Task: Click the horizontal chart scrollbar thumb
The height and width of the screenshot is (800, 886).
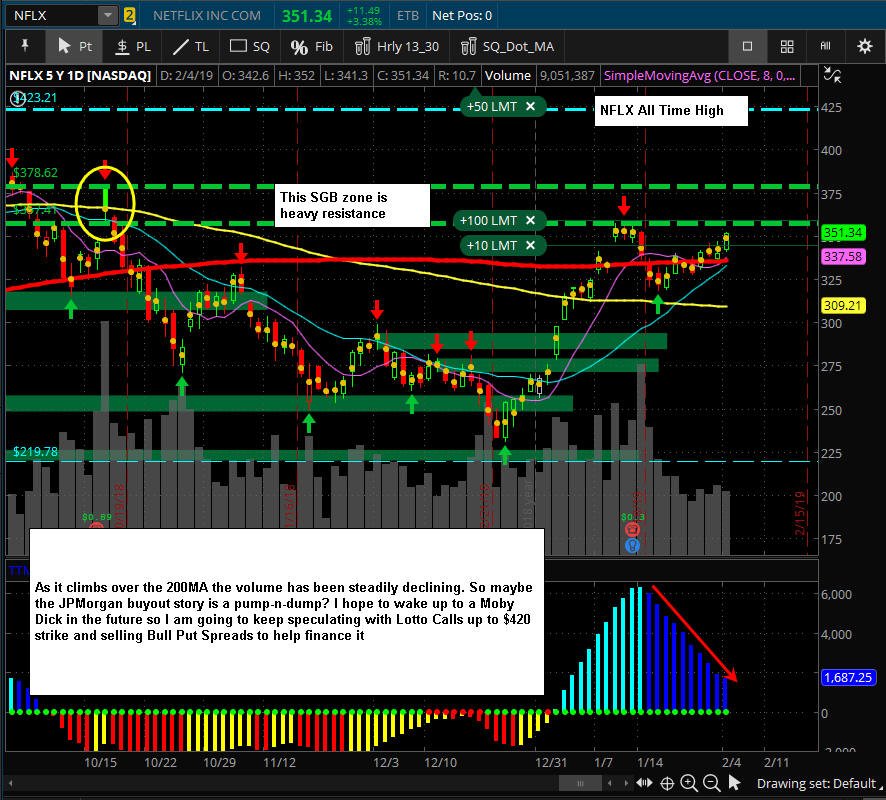Action: pos(580,783)
